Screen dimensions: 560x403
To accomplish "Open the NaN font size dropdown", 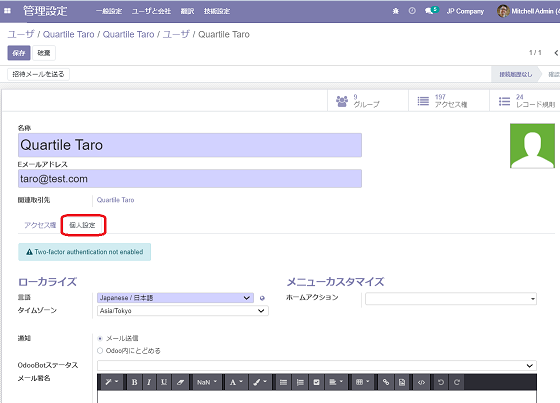I will (207, 382).
